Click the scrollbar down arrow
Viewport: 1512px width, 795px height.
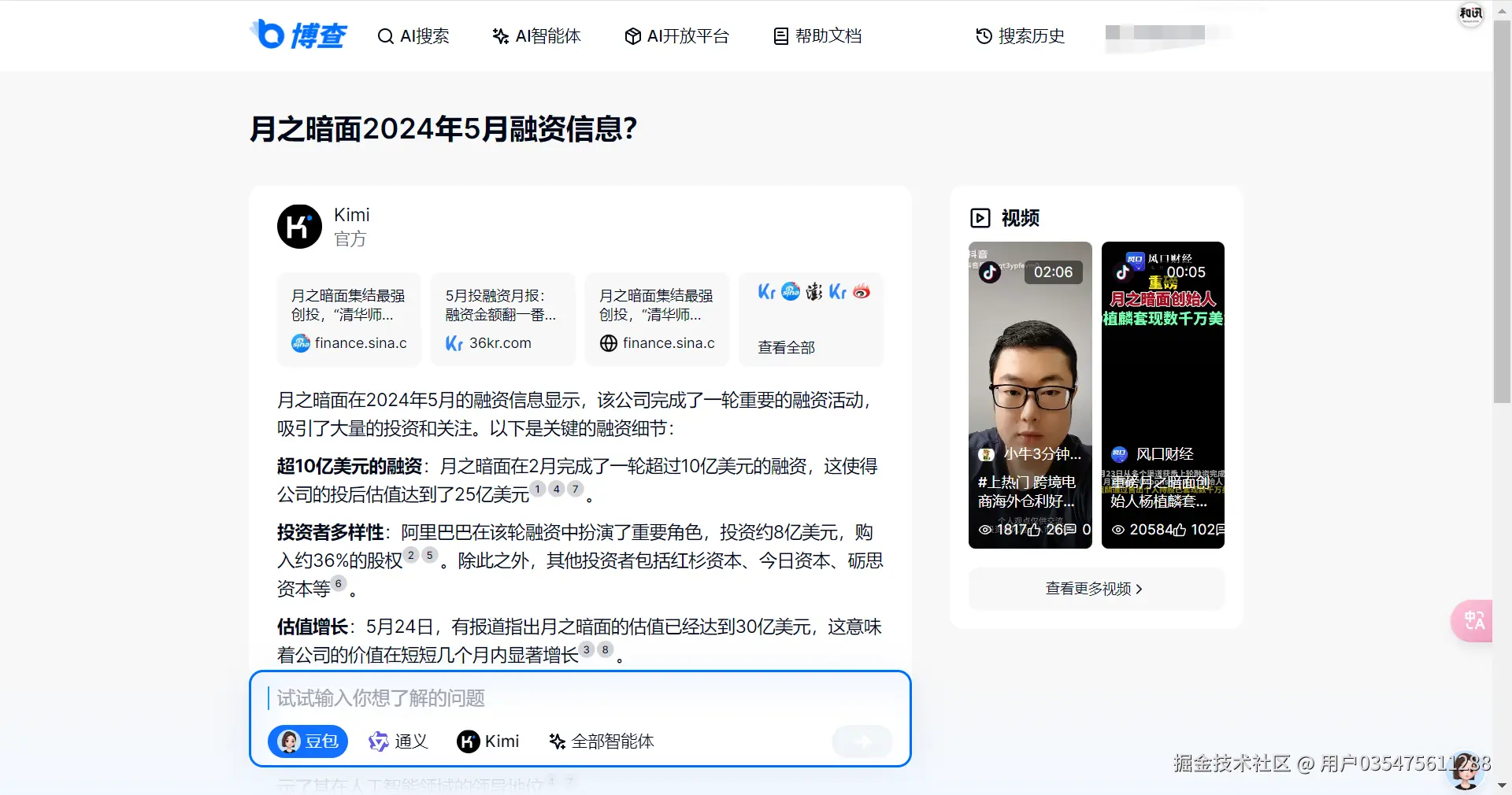1502,786
